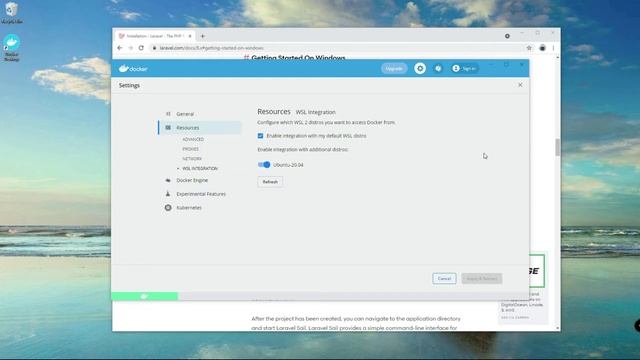Viewport: 640px width, 360px height.
Task: Click the Cancel button
Action: tap(444, 278)
